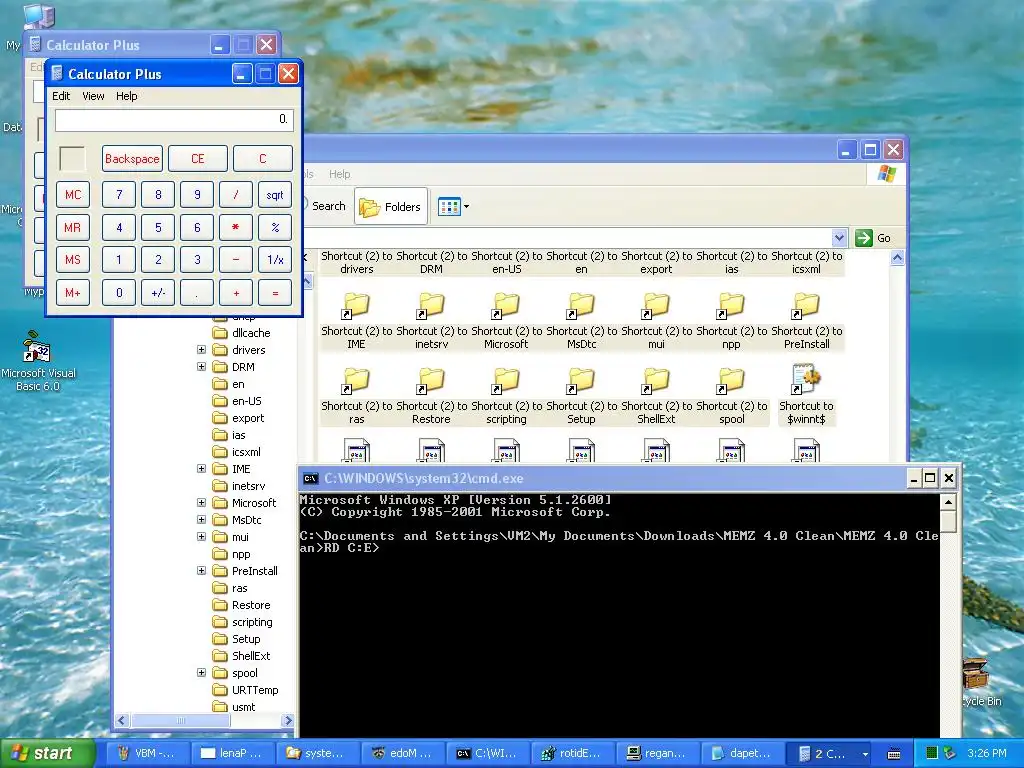Open the Shortcut (2) to Microsoft folder icon
Image resolution: width=1024 pixels, height=768 pixels.
(506, 306)
